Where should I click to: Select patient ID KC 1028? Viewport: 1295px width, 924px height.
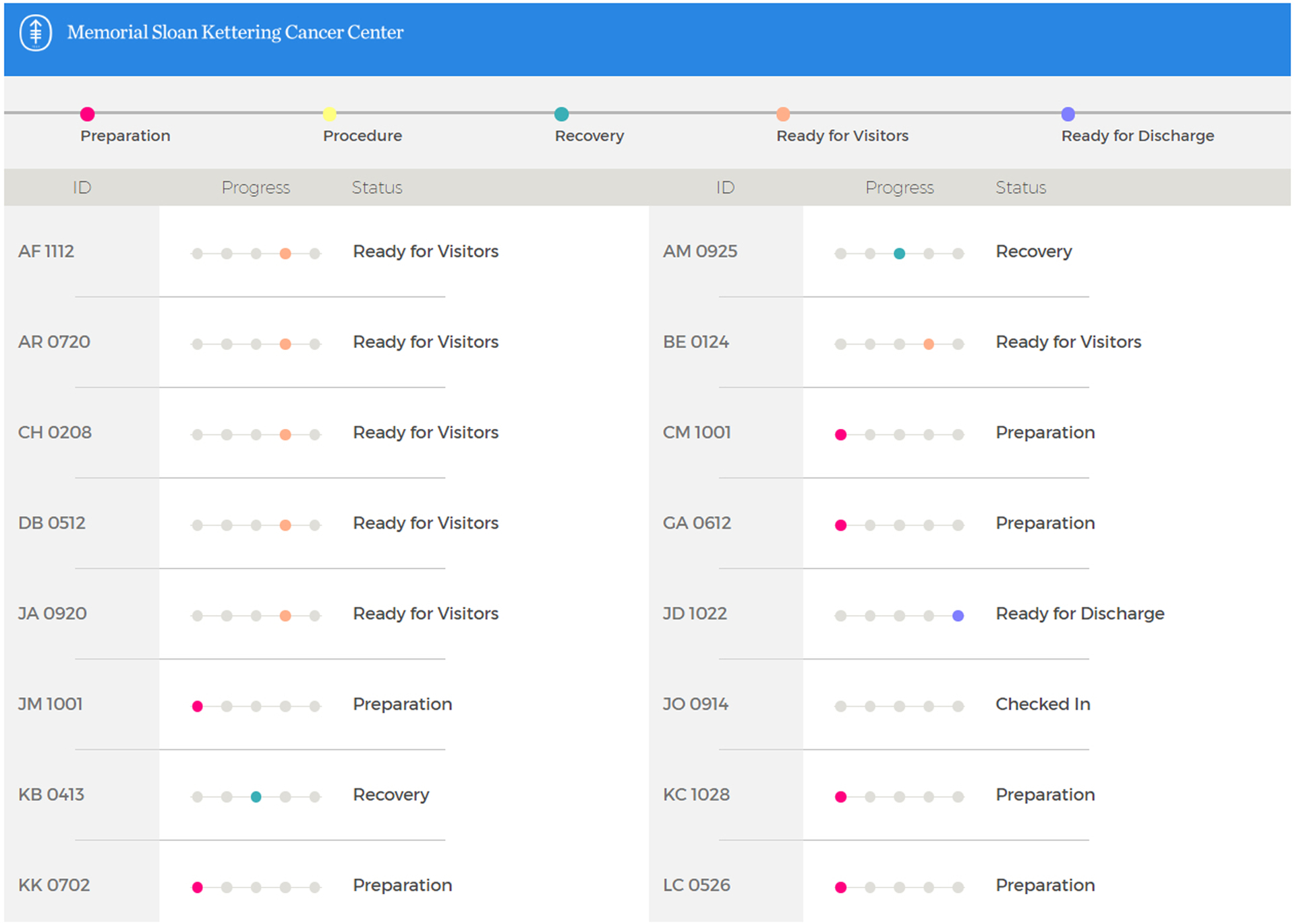point(696,795)
